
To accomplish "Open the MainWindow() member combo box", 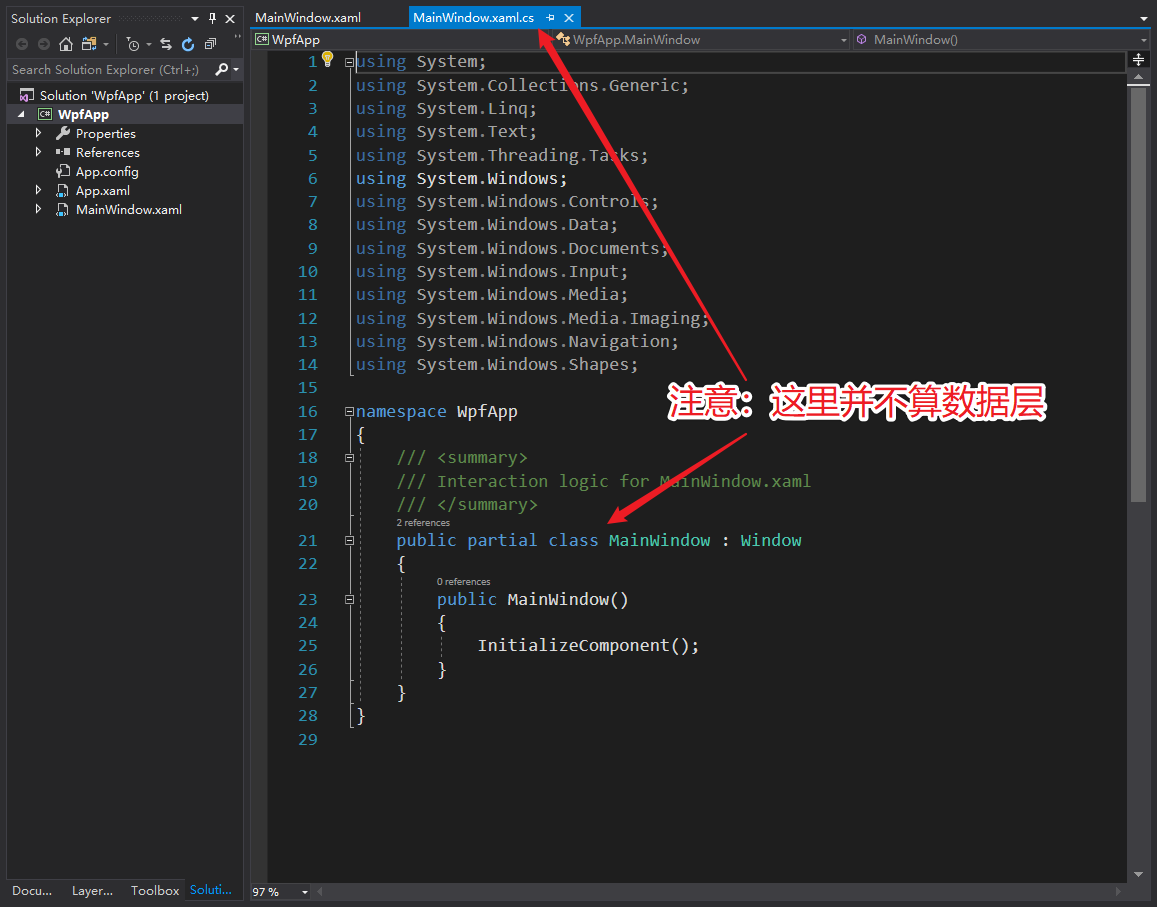I will (x=1003, y=40).
